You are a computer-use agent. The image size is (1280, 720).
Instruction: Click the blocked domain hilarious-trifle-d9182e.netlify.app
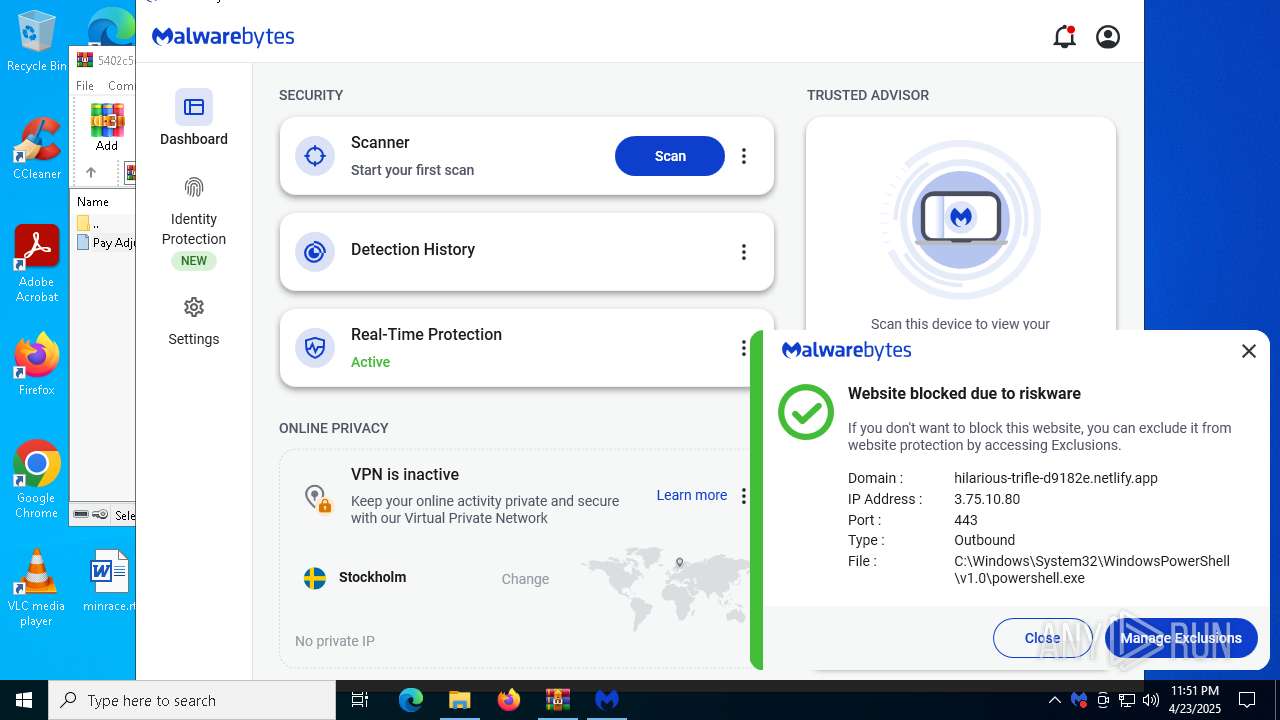pyautogui.click(x=1056, y=478)
